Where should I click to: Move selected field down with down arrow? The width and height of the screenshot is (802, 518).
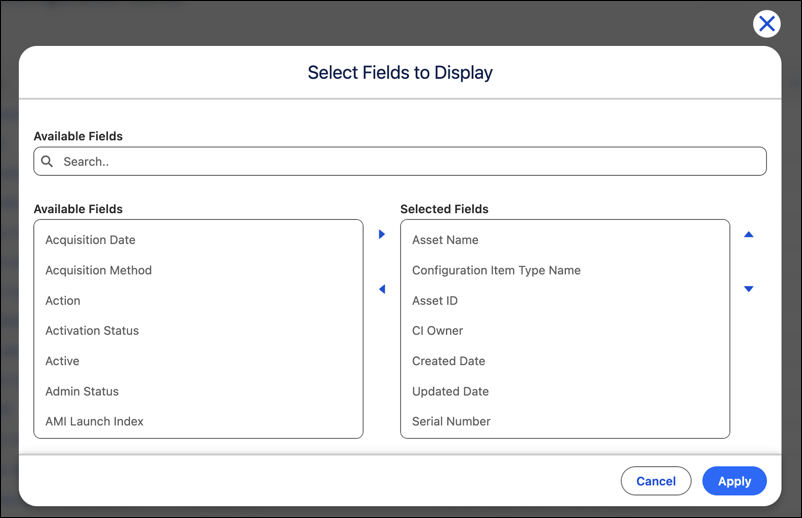click(748, 289)
